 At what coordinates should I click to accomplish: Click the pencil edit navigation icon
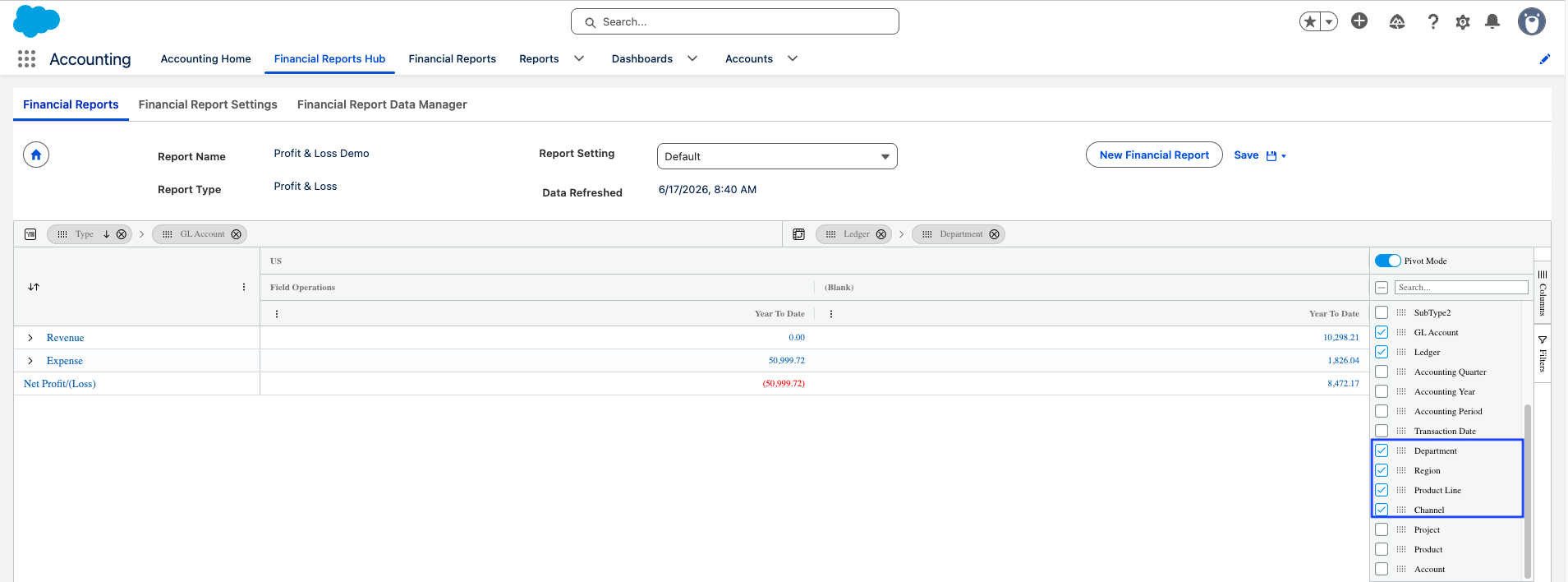click(x=1545, y=58)
